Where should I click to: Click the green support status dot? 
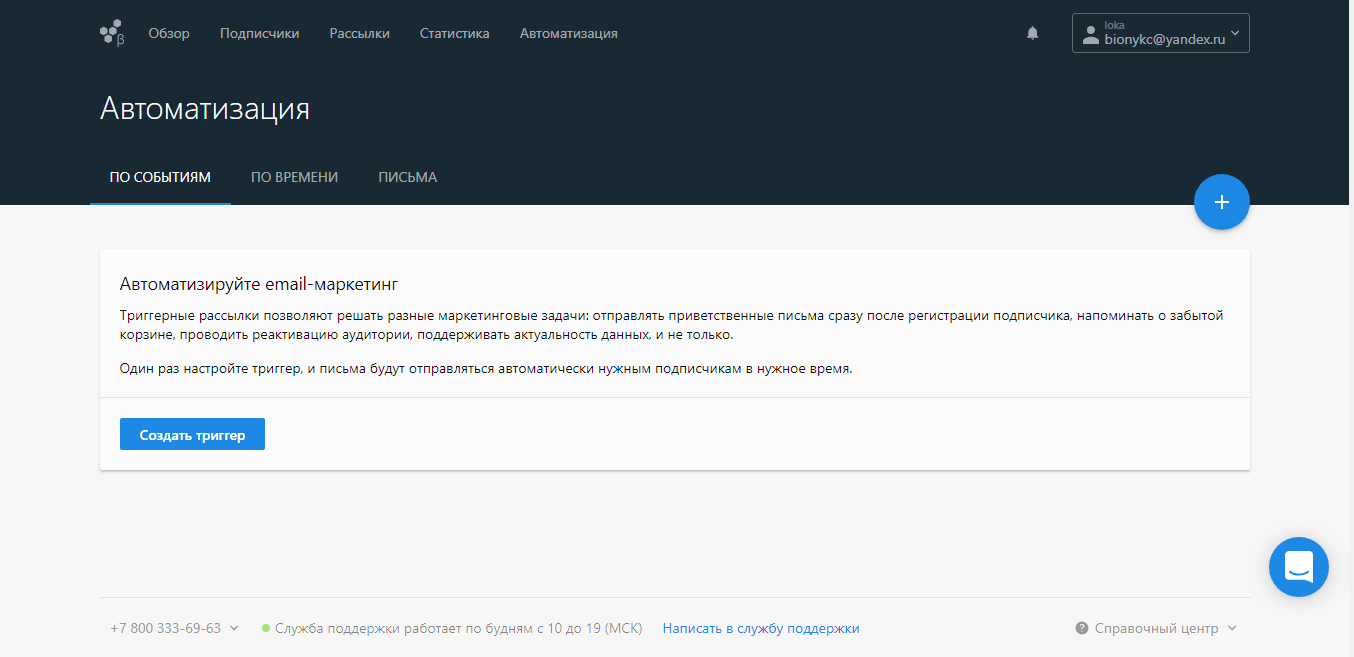coord(266,628)
